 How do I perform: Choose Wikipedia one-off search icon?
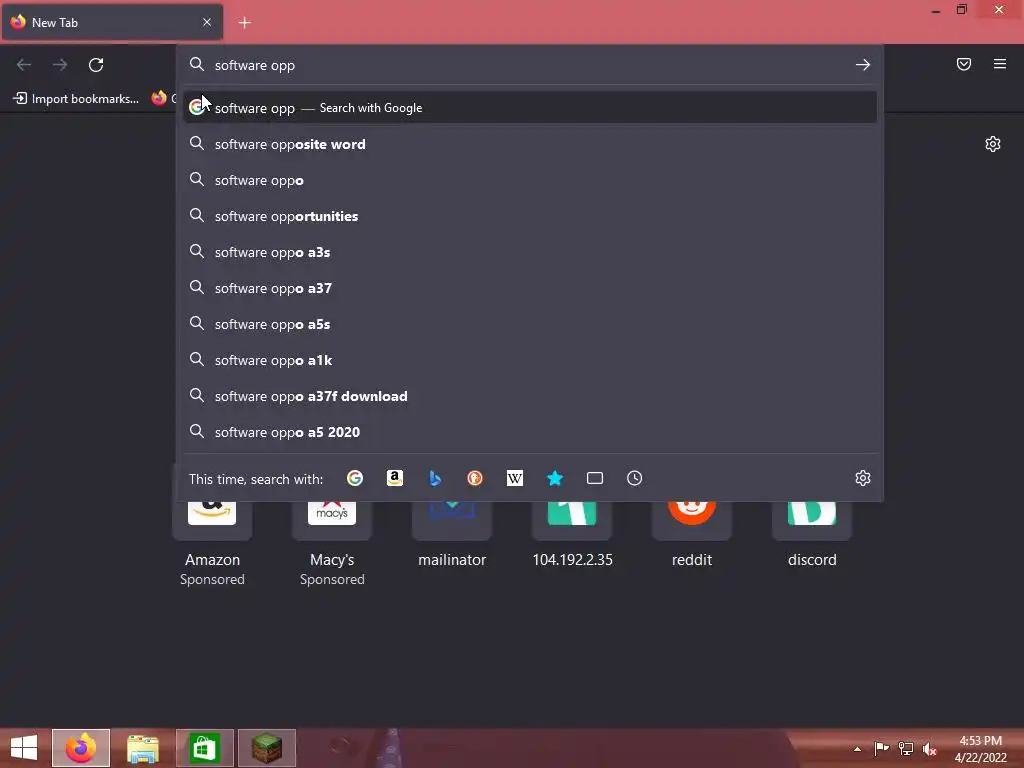(x=515, y=478)
